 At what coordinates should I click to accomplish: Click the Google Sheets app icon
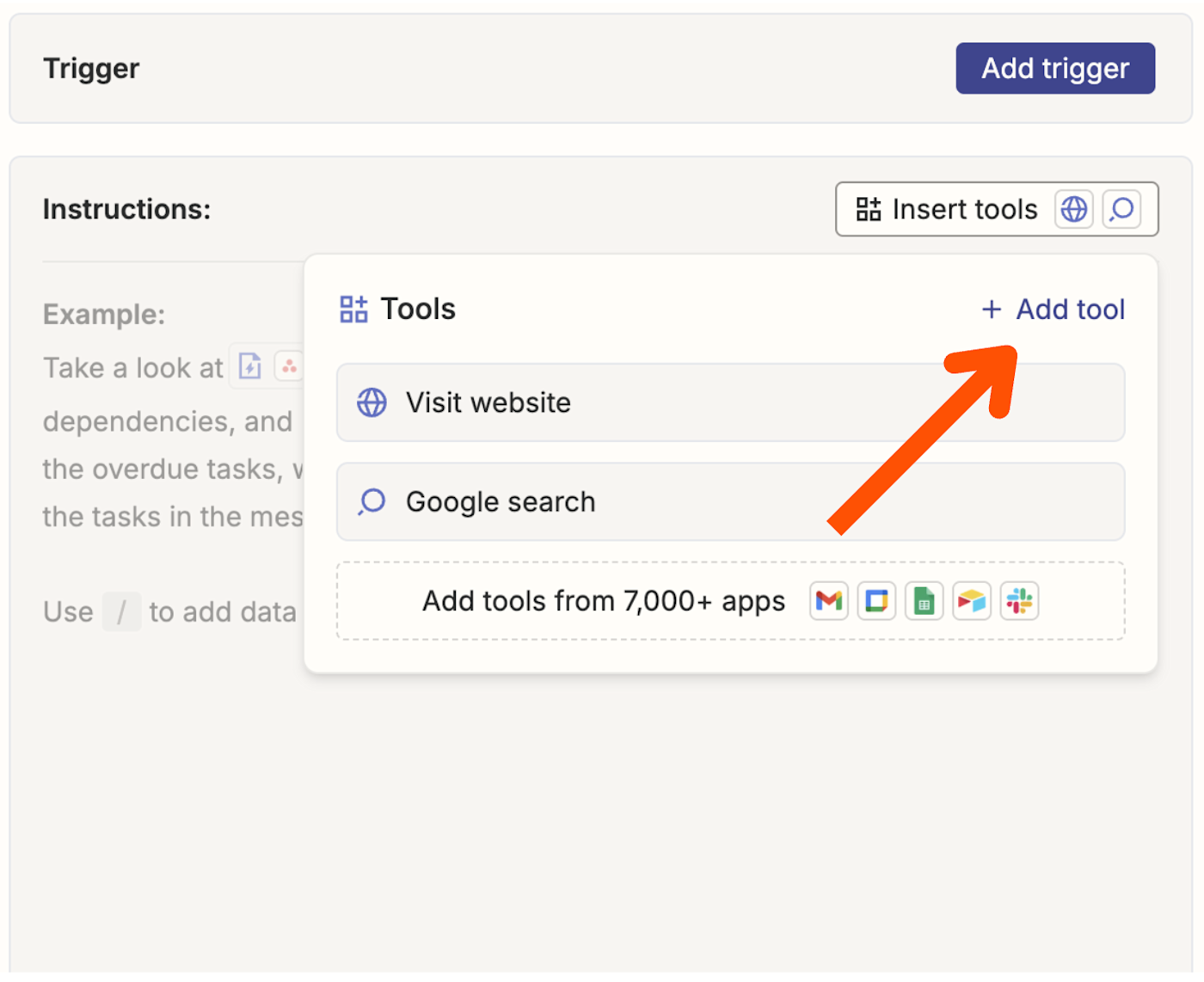(x=924, y=601)
